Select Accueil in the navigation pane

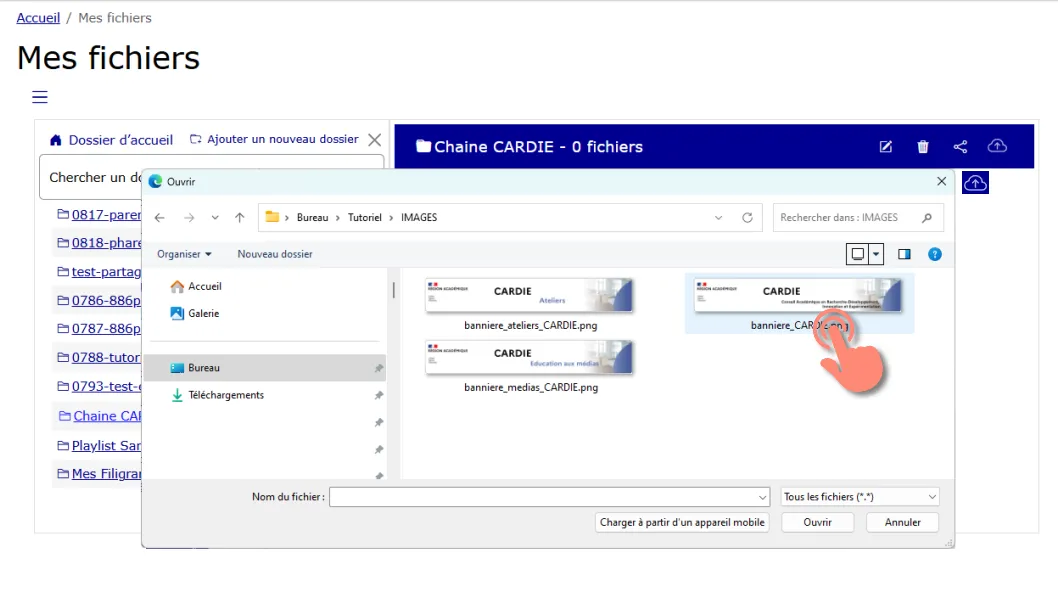pos(196,286)
